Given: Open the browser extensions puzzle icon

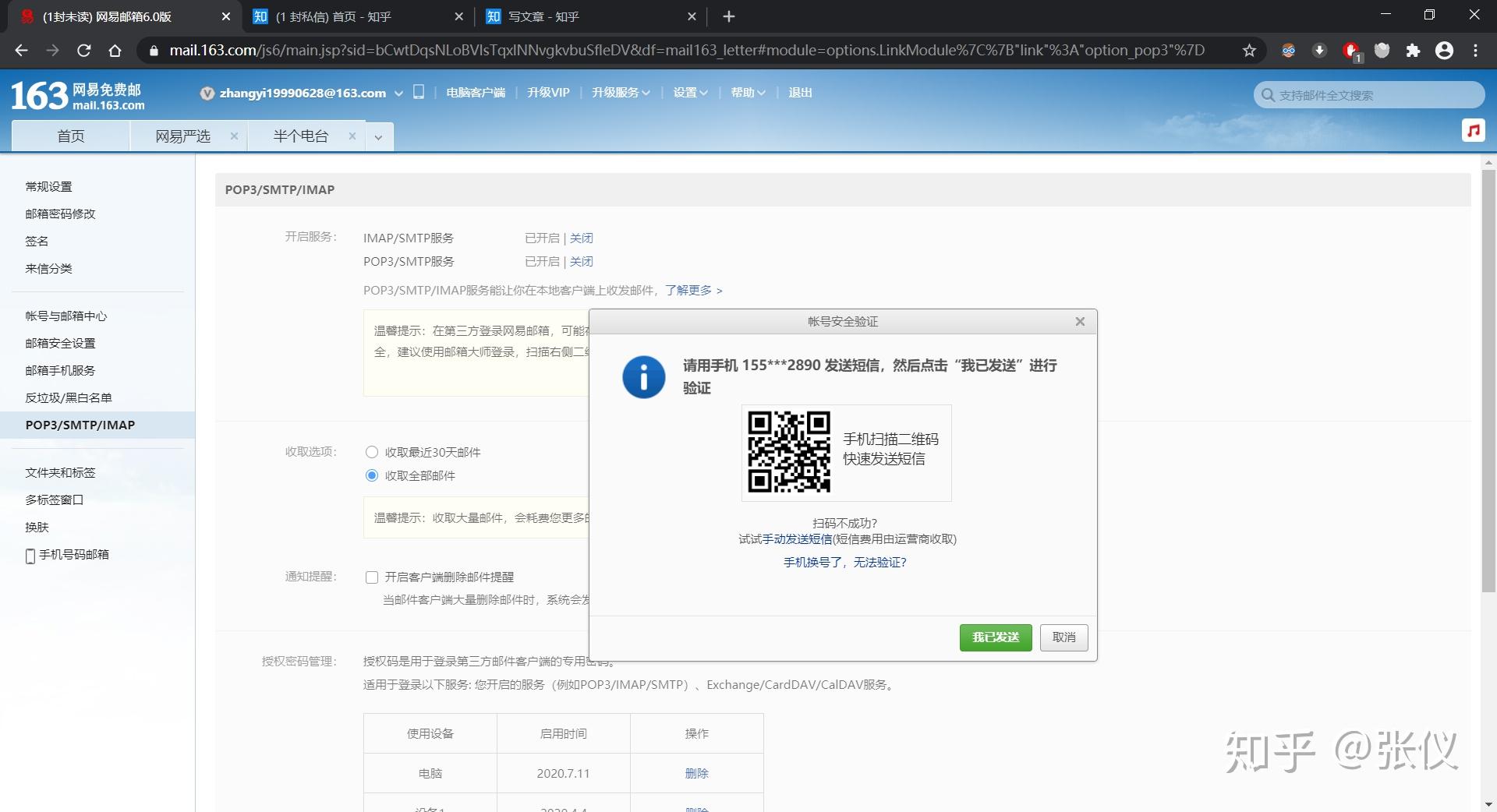Looking at the screenshot, I should point(1414,50).
